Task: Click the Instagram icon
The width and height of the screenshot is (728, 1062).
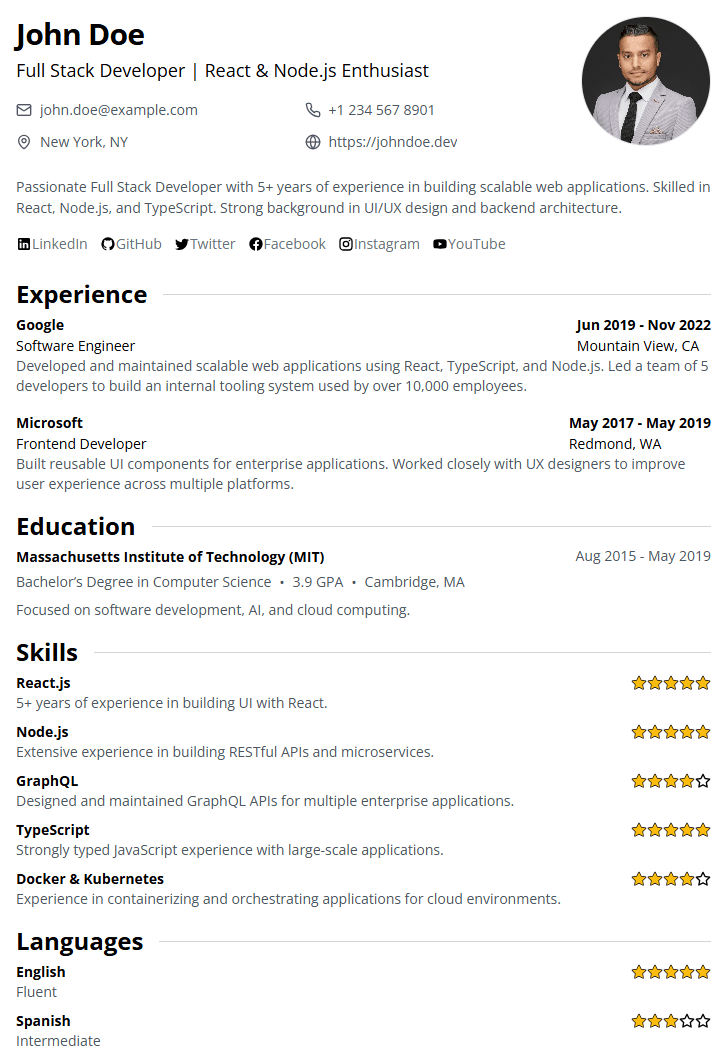Action: tap(346, 244)
